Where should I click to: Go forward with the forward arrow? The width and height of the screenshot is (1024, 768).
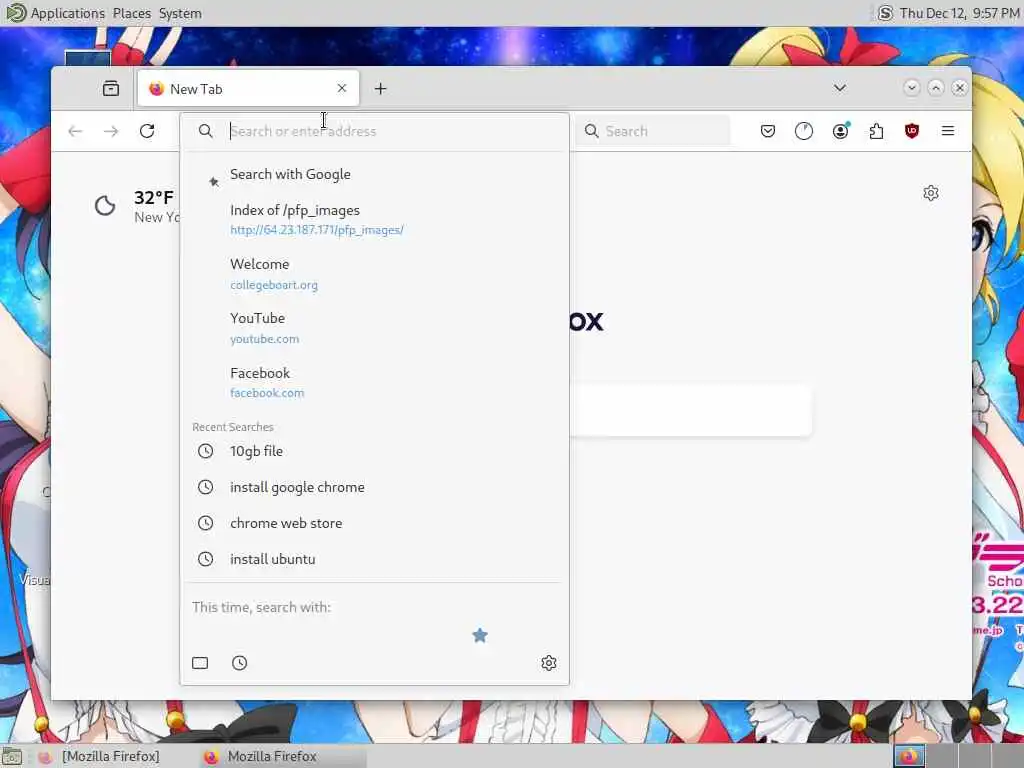(111, 131)
